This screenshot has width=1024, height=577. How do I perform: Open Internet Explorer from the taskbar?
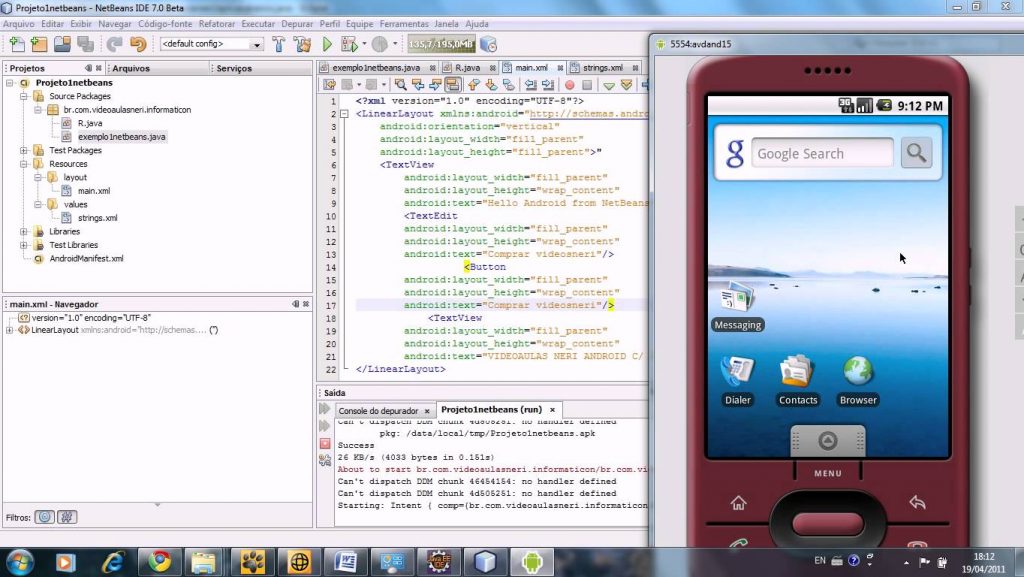[x=113, y=561]
